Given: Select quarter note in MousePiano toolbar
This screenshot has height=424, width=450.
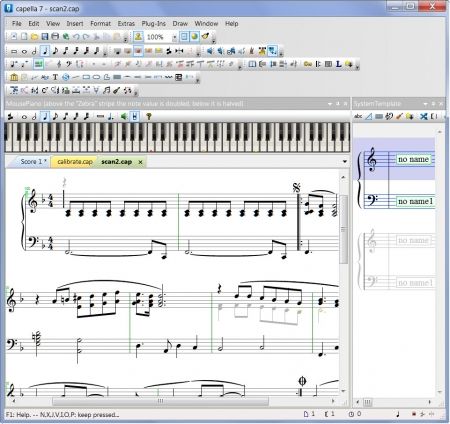Looking at the screenshot, I should pos(45,116).
